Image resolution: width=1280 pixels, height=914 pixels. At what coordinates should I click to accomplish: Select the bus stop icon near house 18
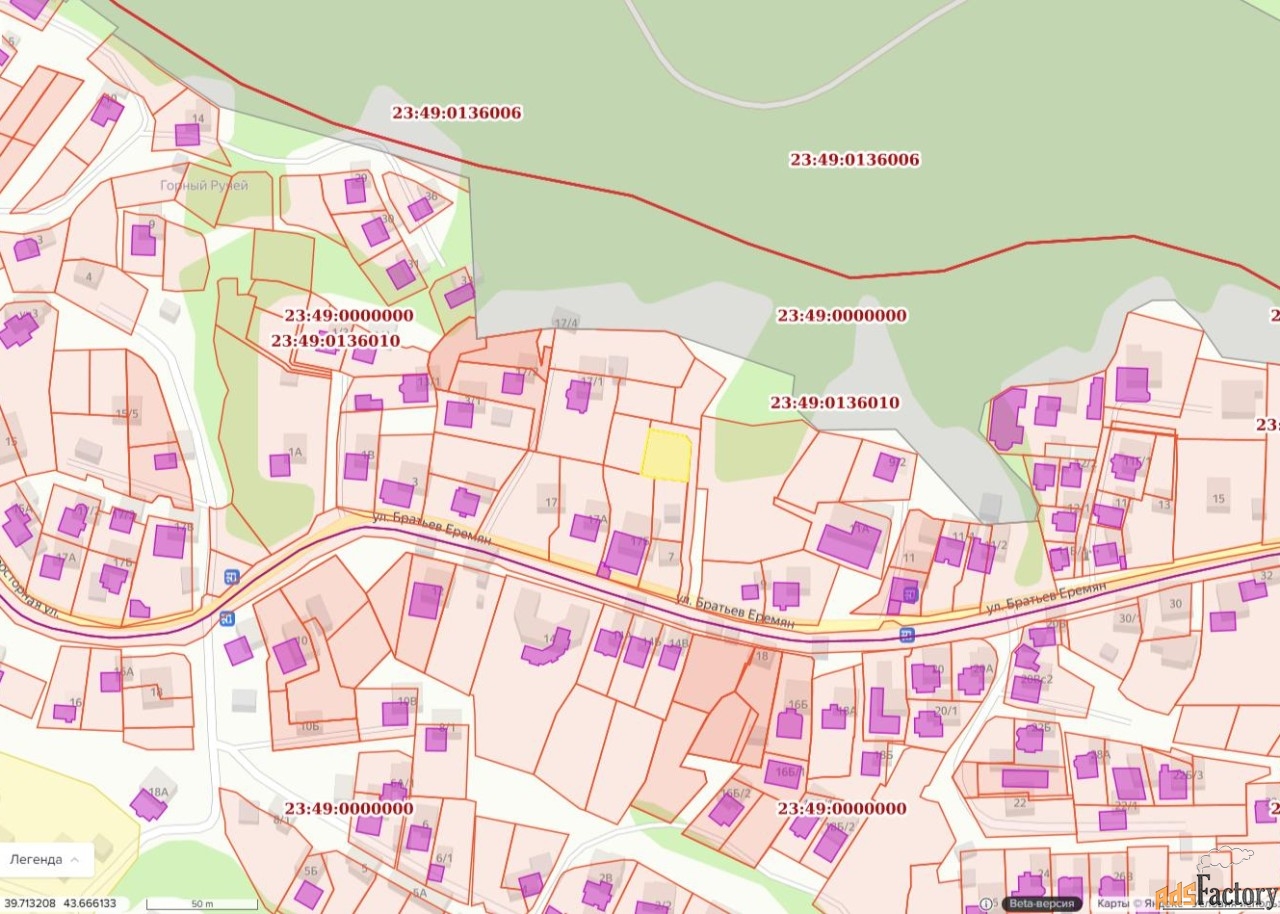coord(906,635)
